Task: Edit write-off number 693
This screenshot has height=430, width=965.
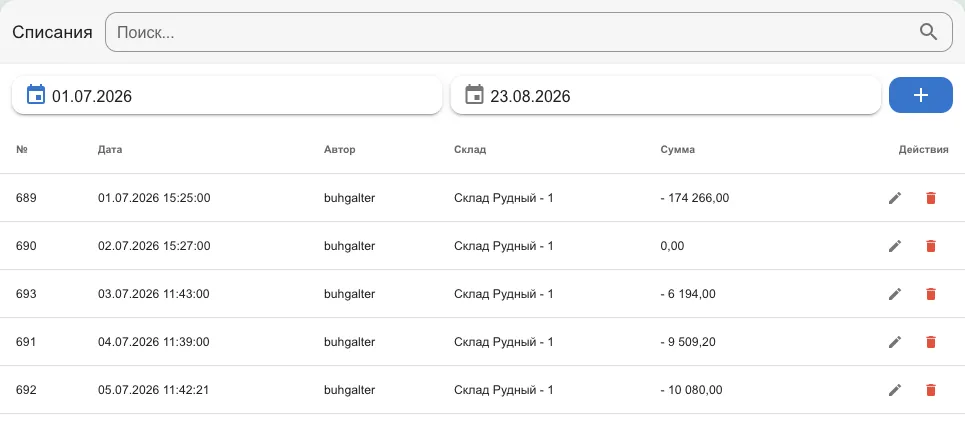Action: tap(895, 294)
